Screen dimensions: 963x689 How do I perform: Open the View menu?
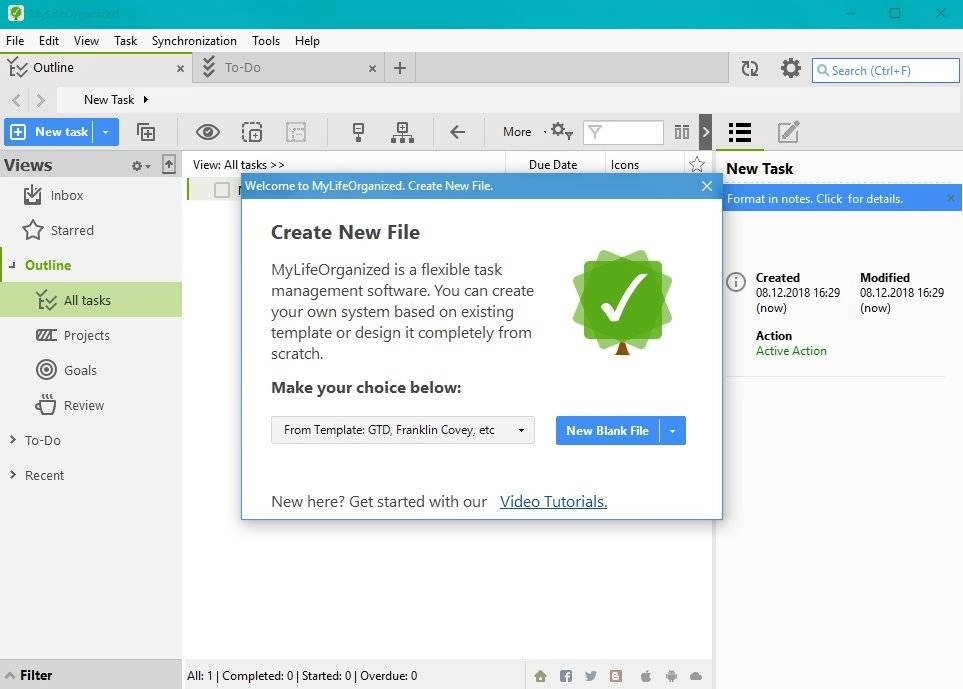pyautogui.click(x=86, y=41)
